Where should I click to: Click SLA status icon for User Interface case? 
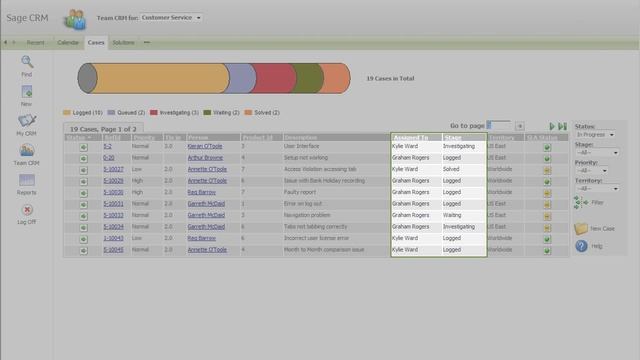click(x=547, y=147)
